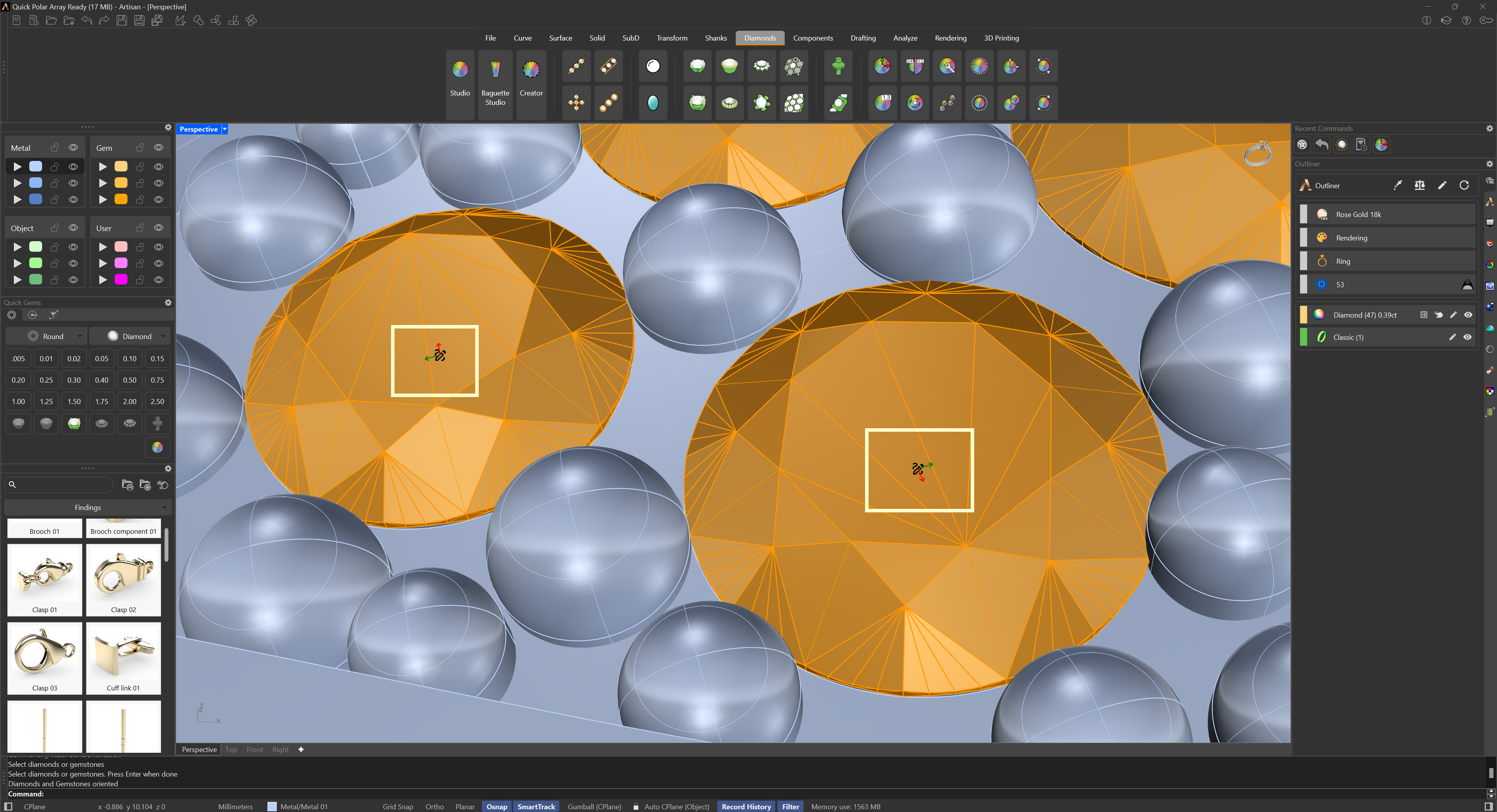1497x812 pixels.
Task: Click the Outliner eyedropper icon
Action: 1398,185
